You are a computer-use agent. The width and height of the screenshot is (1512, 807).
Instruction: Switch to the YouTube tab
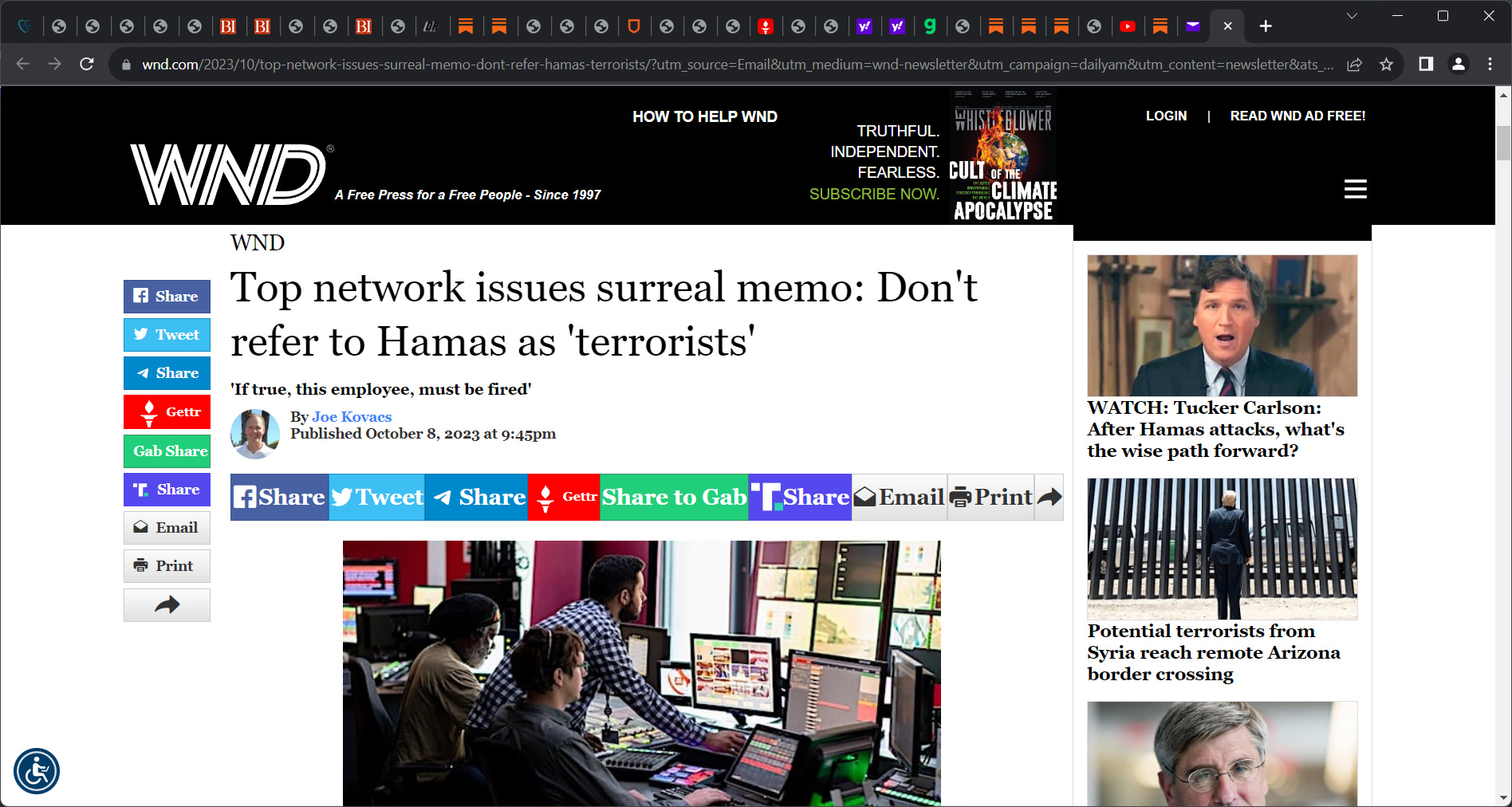1127,26
